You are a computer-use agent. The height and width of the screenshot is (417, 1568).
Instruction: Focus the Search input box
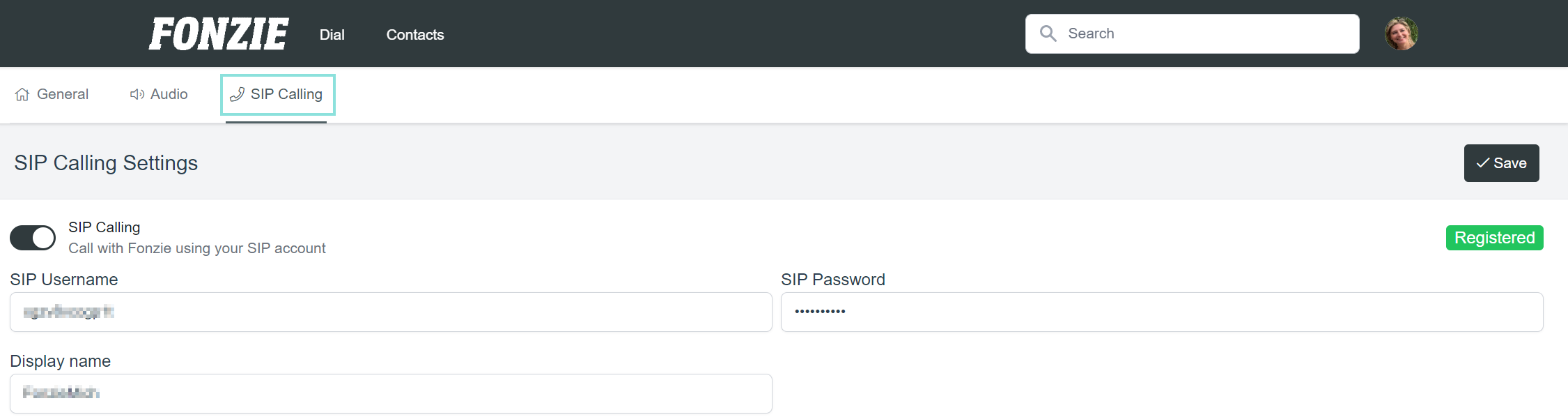coord(1192,33)
